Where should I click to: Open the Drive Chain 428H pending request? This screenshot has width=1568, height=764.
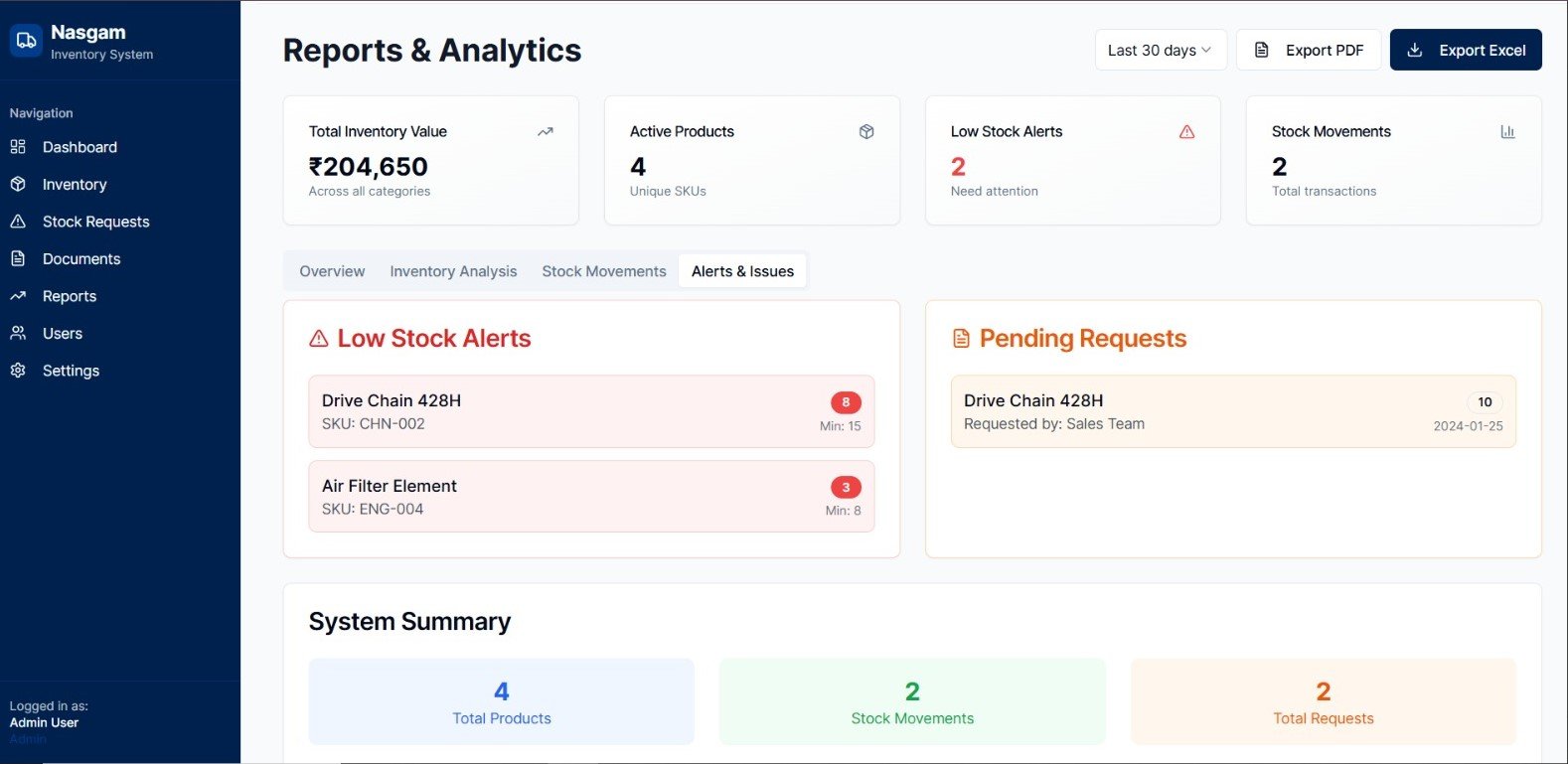(1233, 411)
